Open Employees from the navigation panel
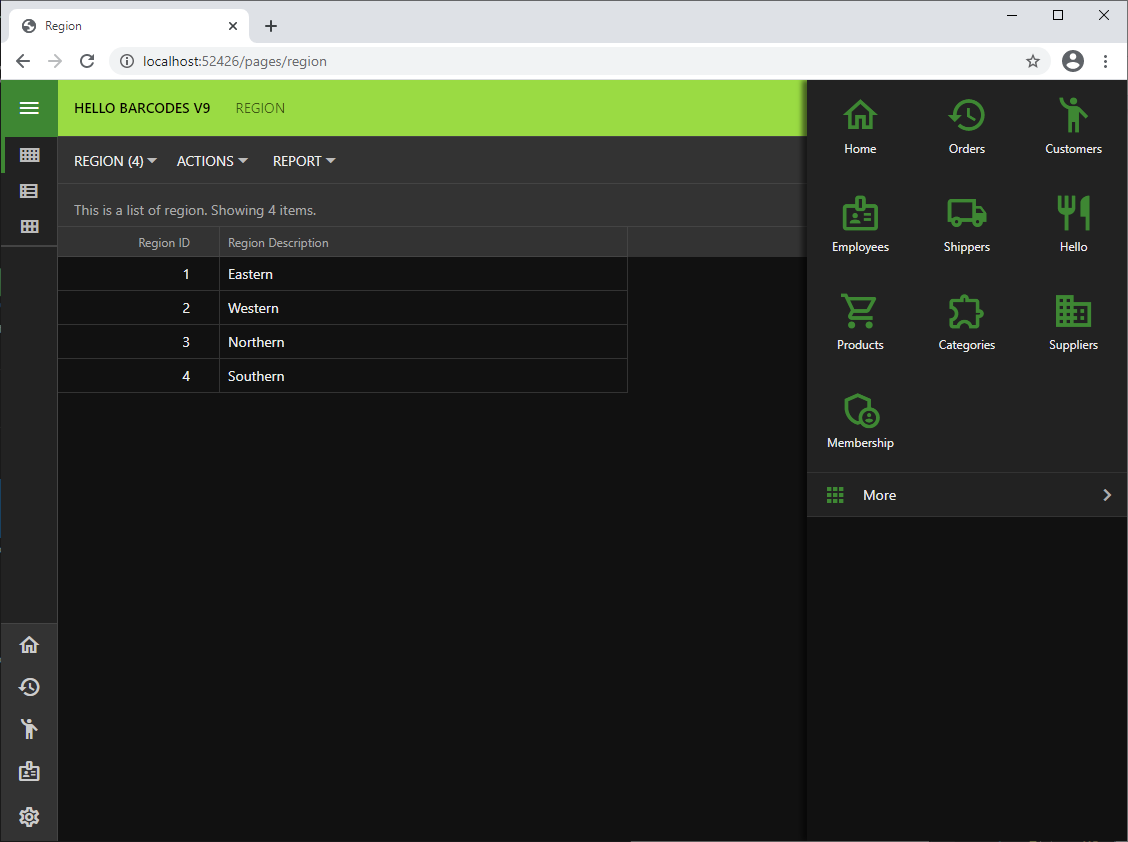The height and width of the screenshot is (842, 1128). click(x=860, y=225)
